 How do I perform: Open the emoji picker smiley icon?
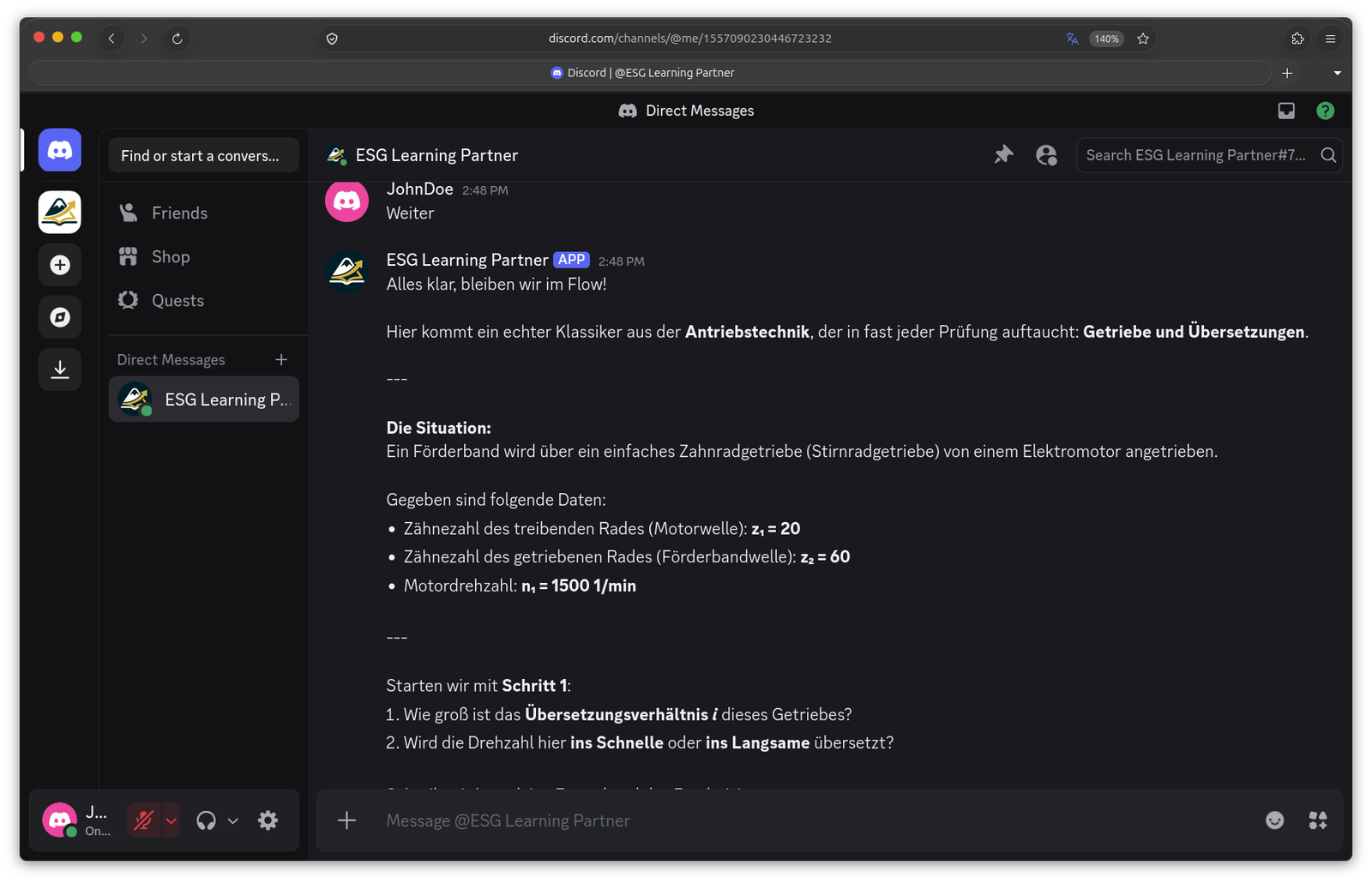coord(1275,820)
